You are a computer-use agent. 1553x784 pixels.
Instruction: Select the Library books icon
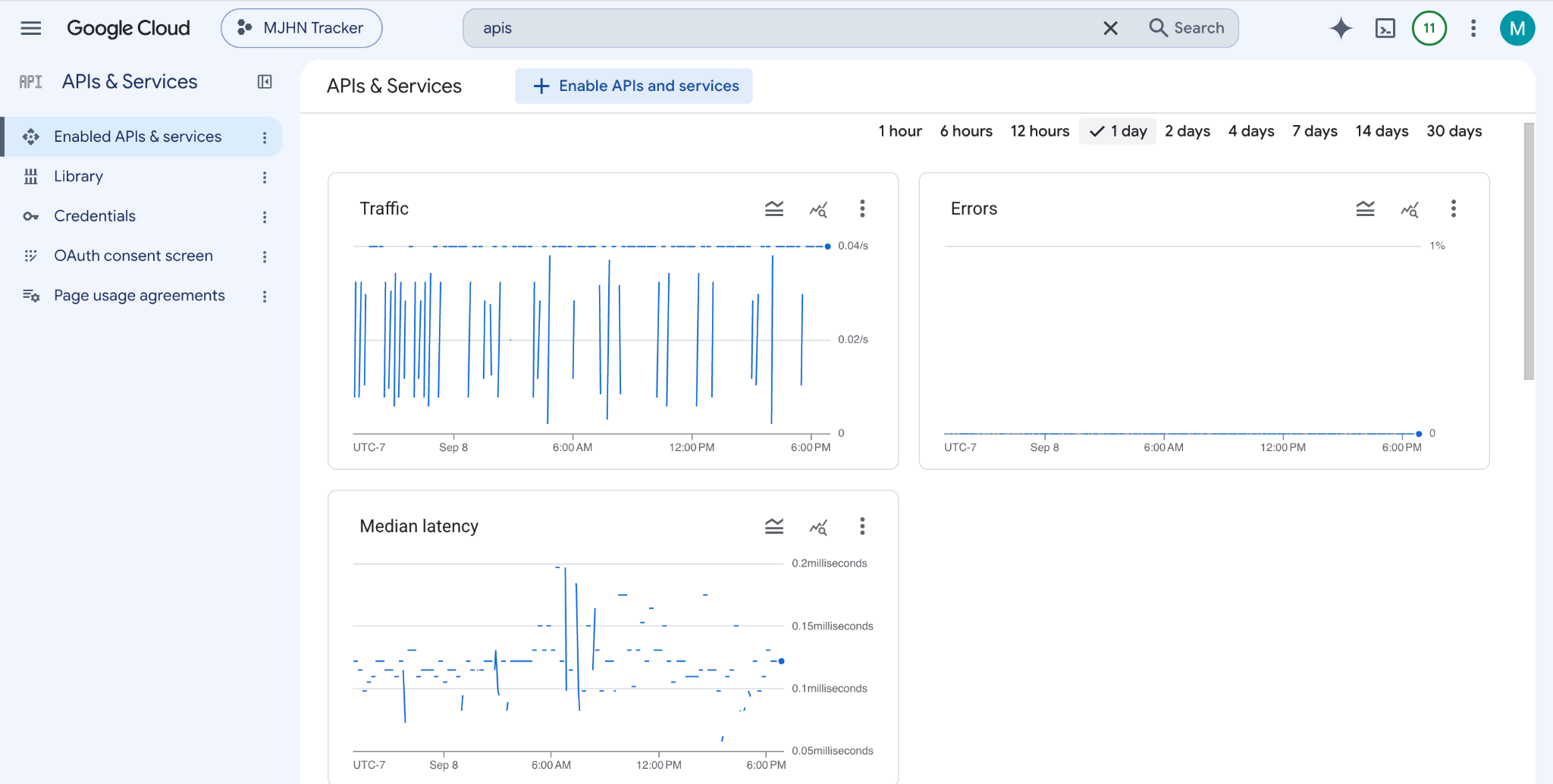point(30,177)
